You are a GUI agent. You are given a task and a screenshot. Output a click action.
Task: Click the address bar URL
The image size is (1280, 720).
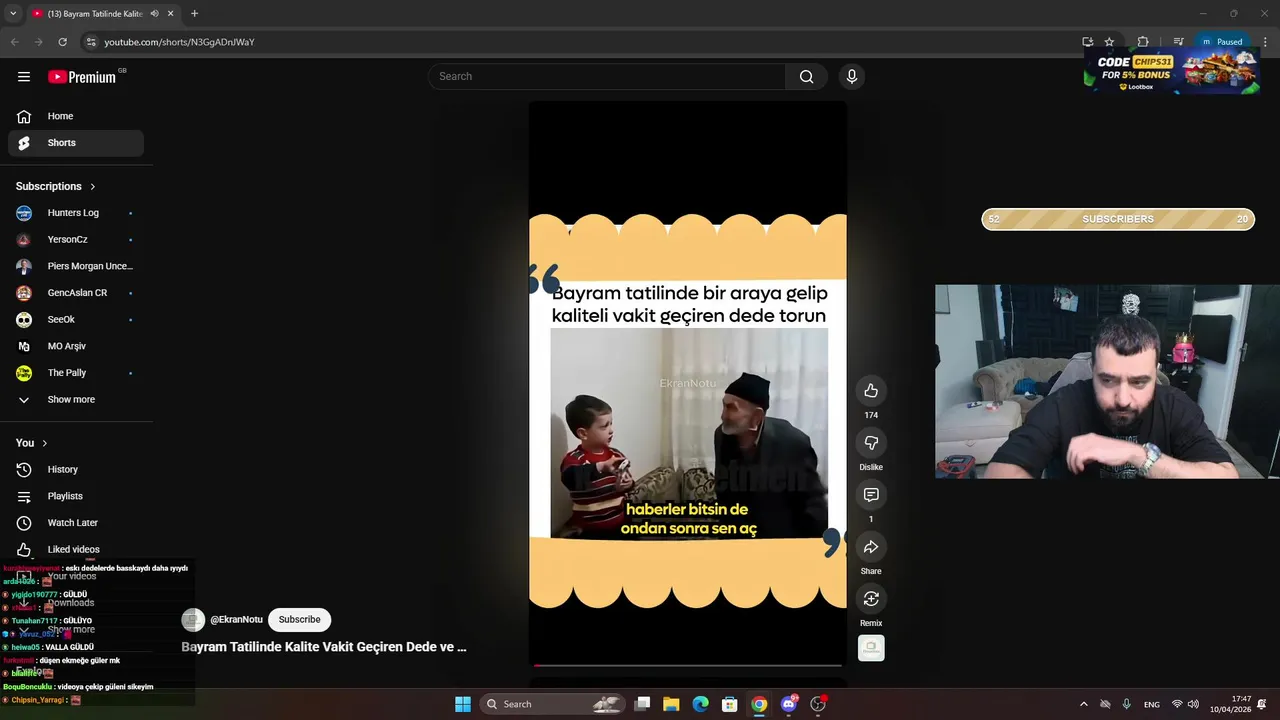coord(179,42)
